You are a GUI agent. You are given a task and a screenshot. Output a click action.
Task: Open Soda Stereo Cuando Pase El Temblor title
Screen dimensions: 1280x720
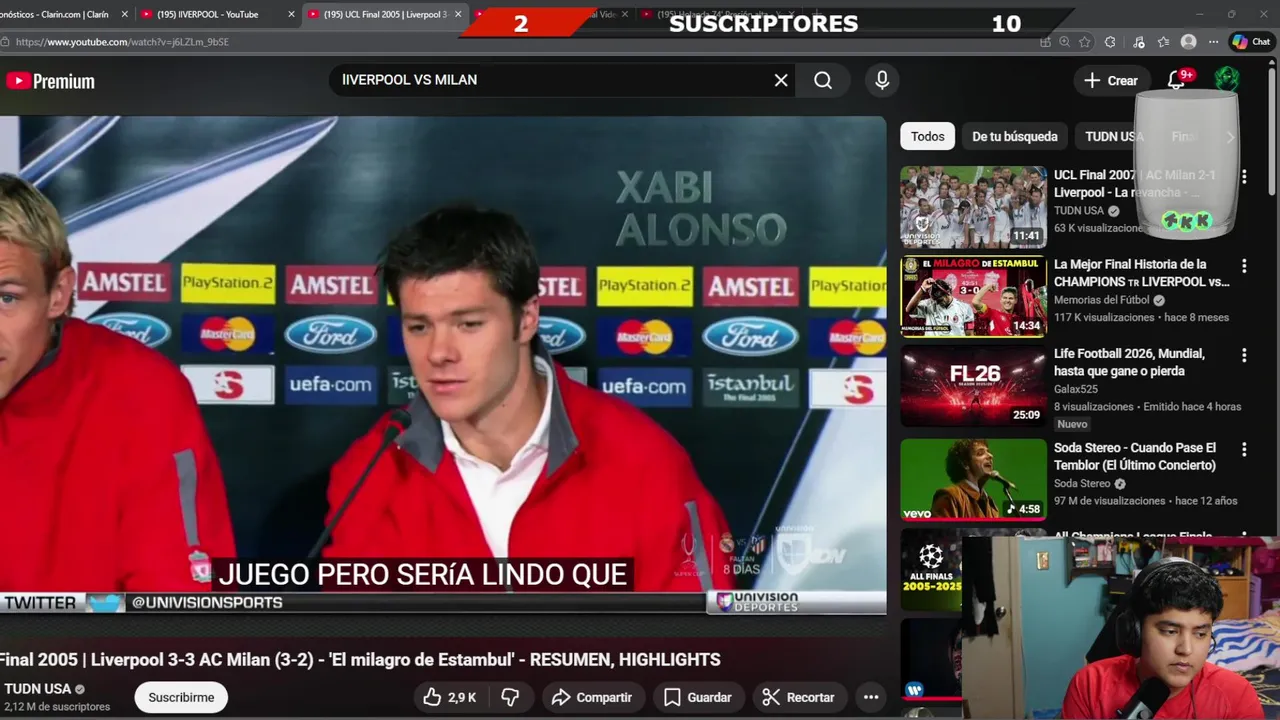click(x=1135, y=456)
